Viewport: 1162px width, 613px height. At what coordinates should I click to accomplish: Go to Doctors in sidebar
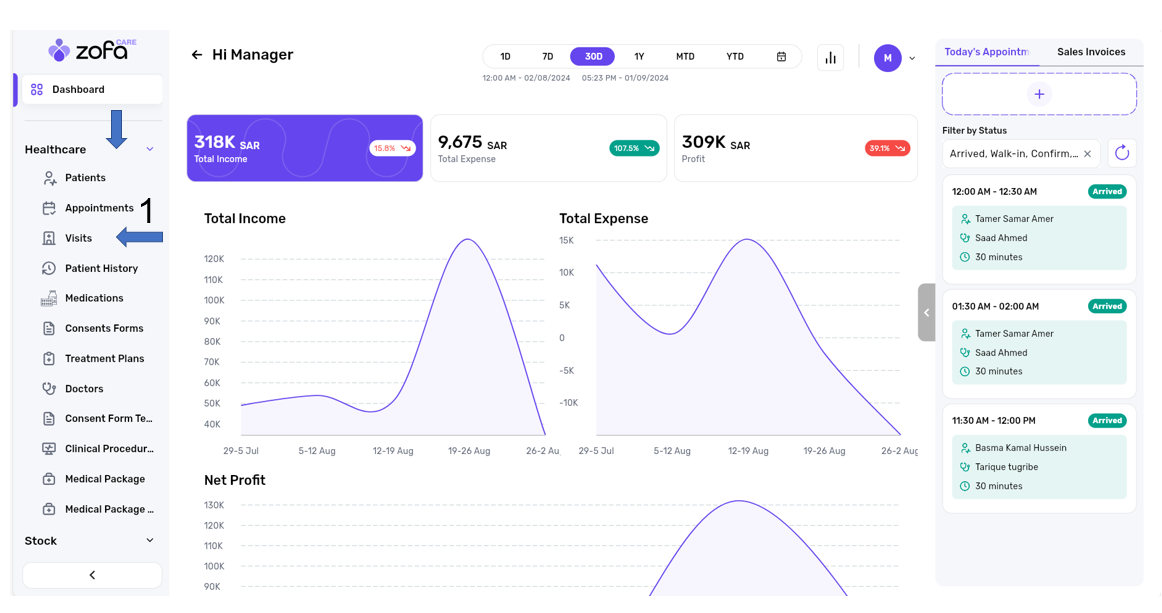[84, 389]
